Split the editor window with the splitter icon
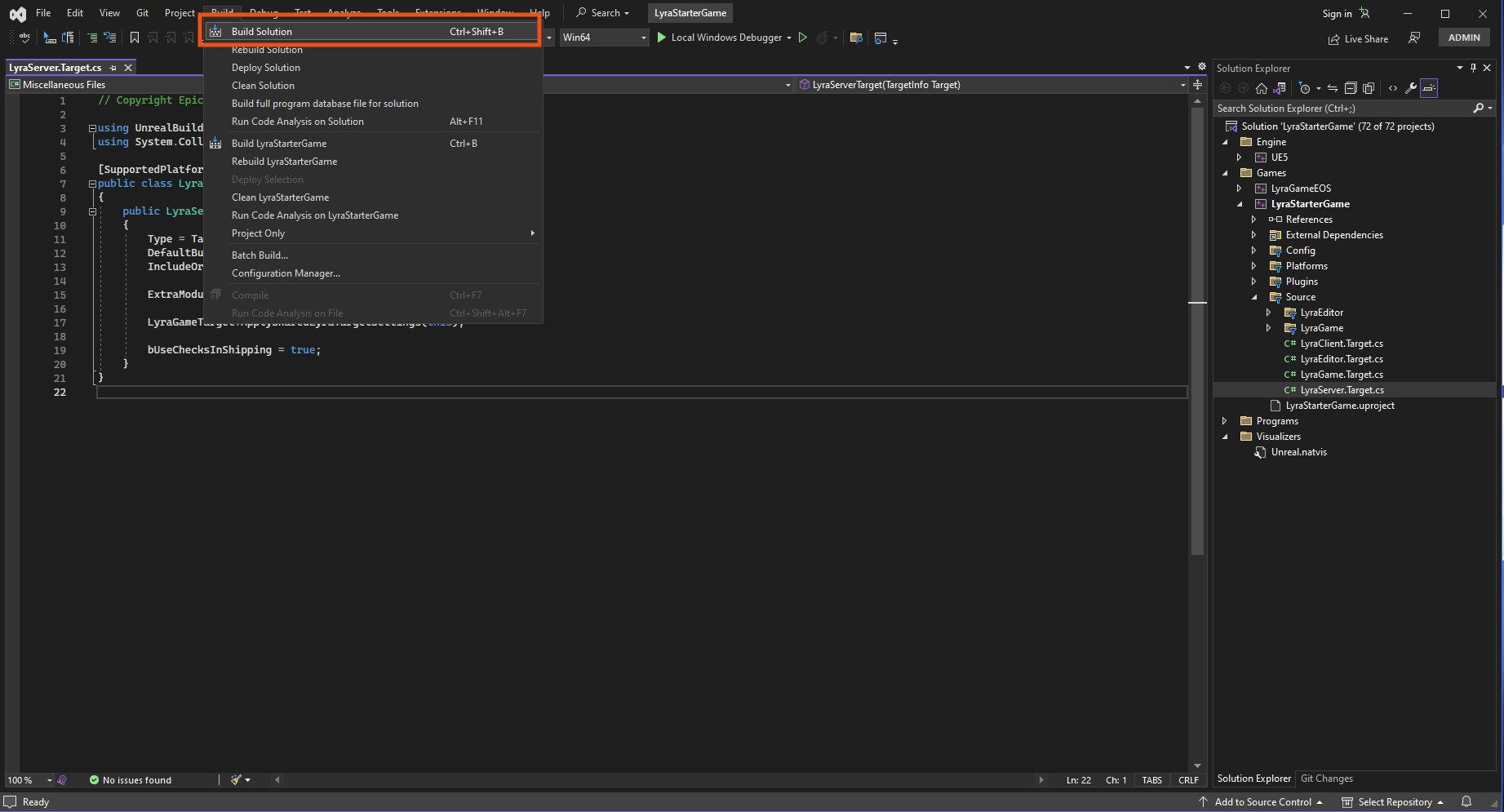The width and height of the screenshot is (1504, 812). pyautogui.click(x=1197, y=85)
